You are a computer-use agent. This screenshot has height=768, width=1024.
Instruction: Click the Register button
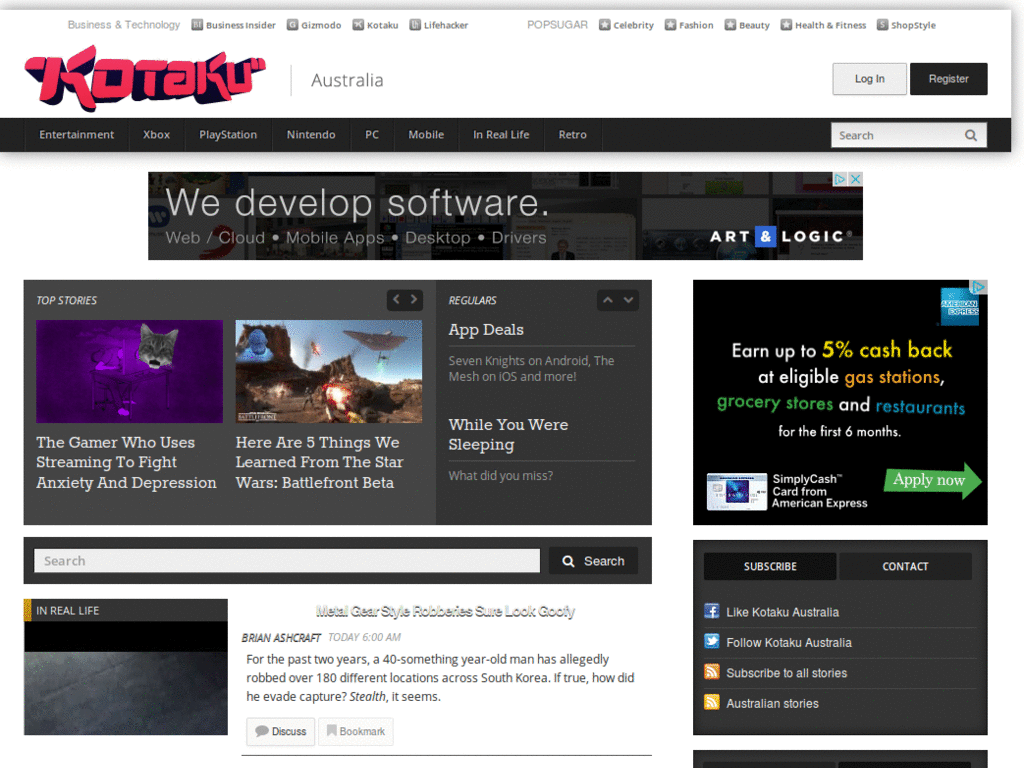[948, 79]
